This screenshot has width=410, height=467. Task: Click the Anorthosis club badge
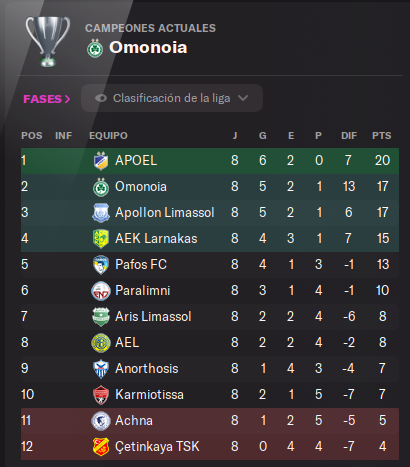101,369
